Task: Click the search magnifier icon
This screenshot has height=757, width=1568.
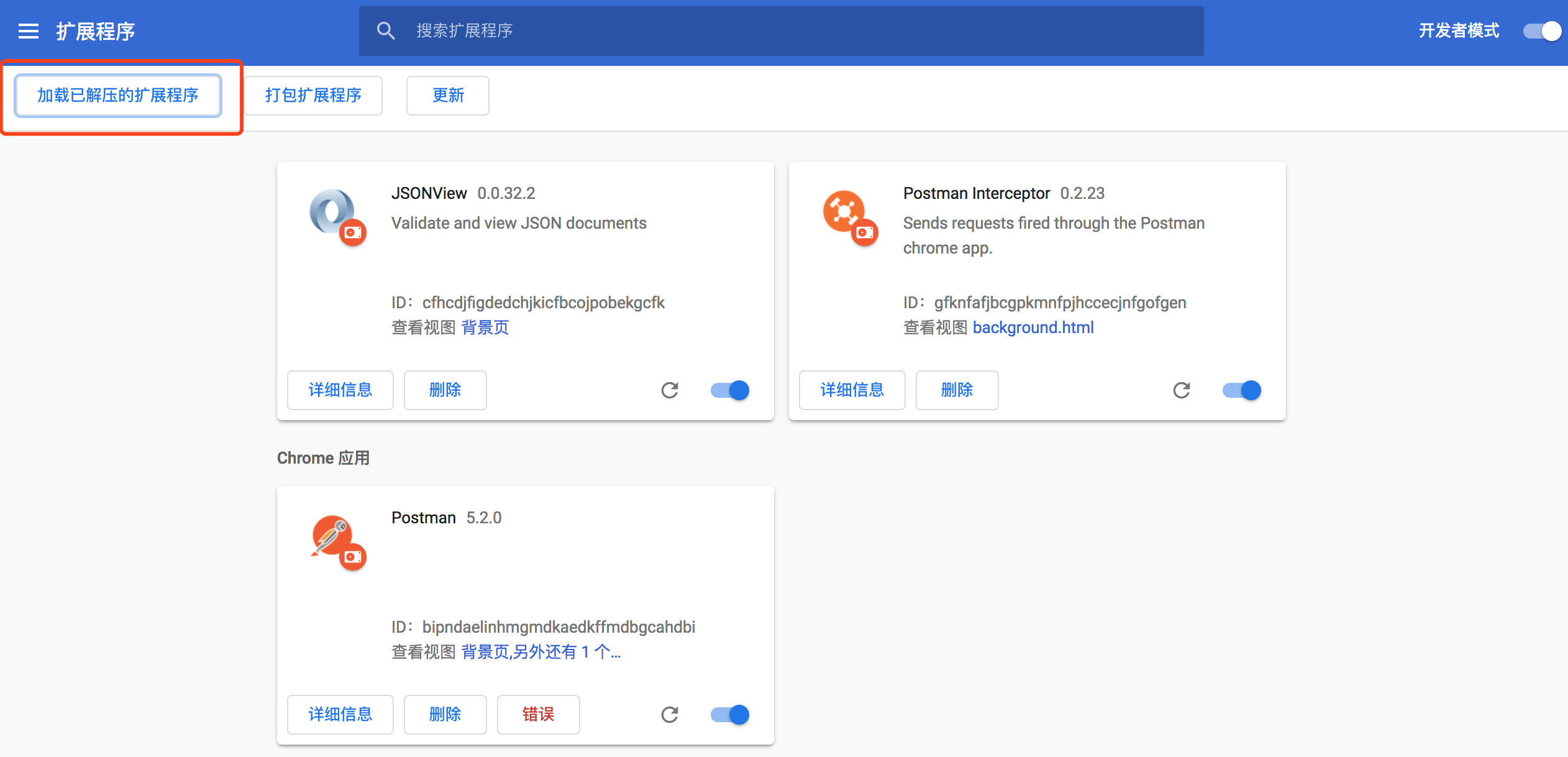Action: 386,31
